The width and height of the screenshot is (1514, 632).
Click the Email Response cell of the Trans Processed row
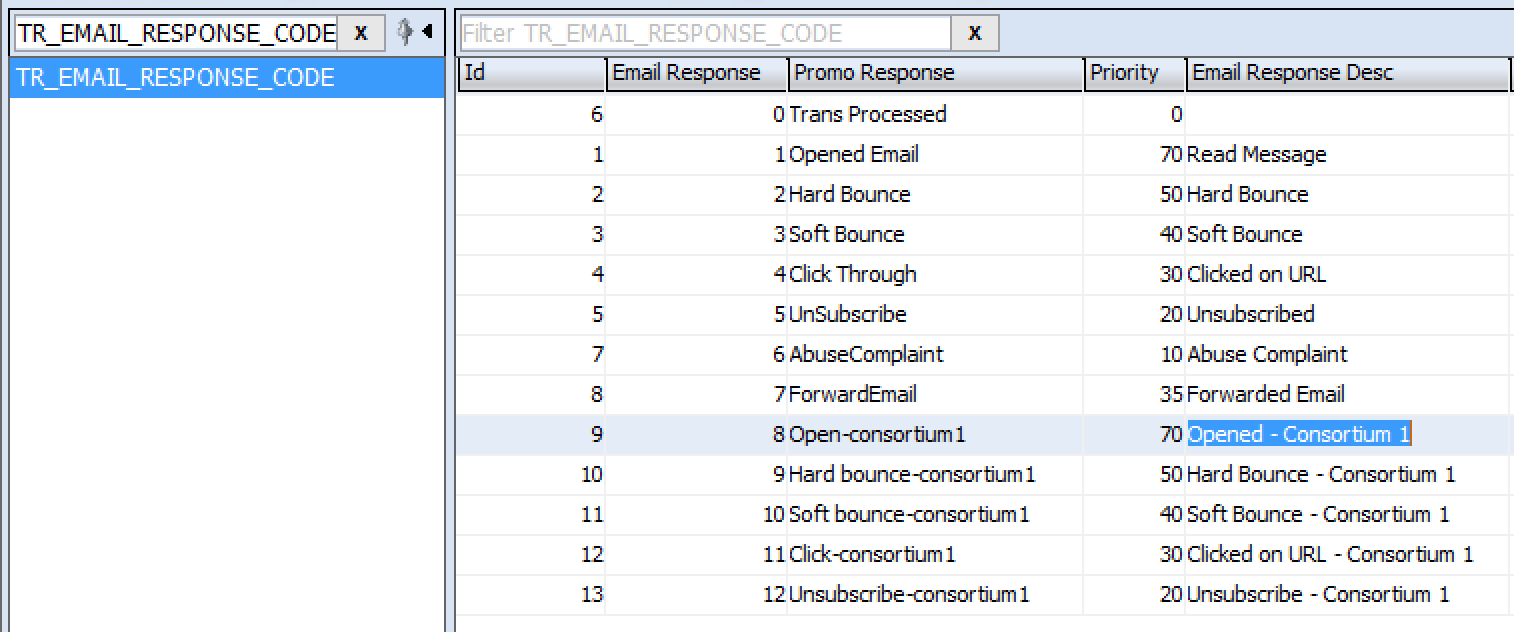pos(696,115)
